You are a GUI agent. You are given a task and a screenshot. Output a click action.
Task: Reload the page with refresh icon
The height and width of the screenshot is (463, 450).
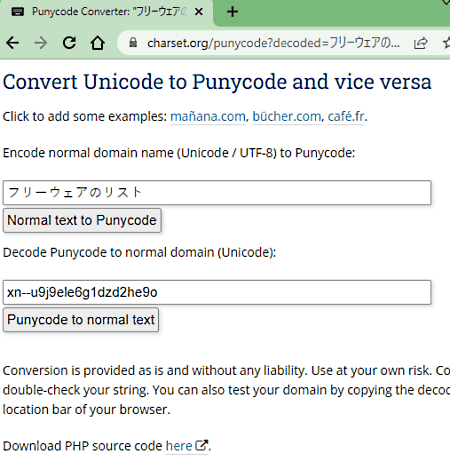[x=69, y=43]
